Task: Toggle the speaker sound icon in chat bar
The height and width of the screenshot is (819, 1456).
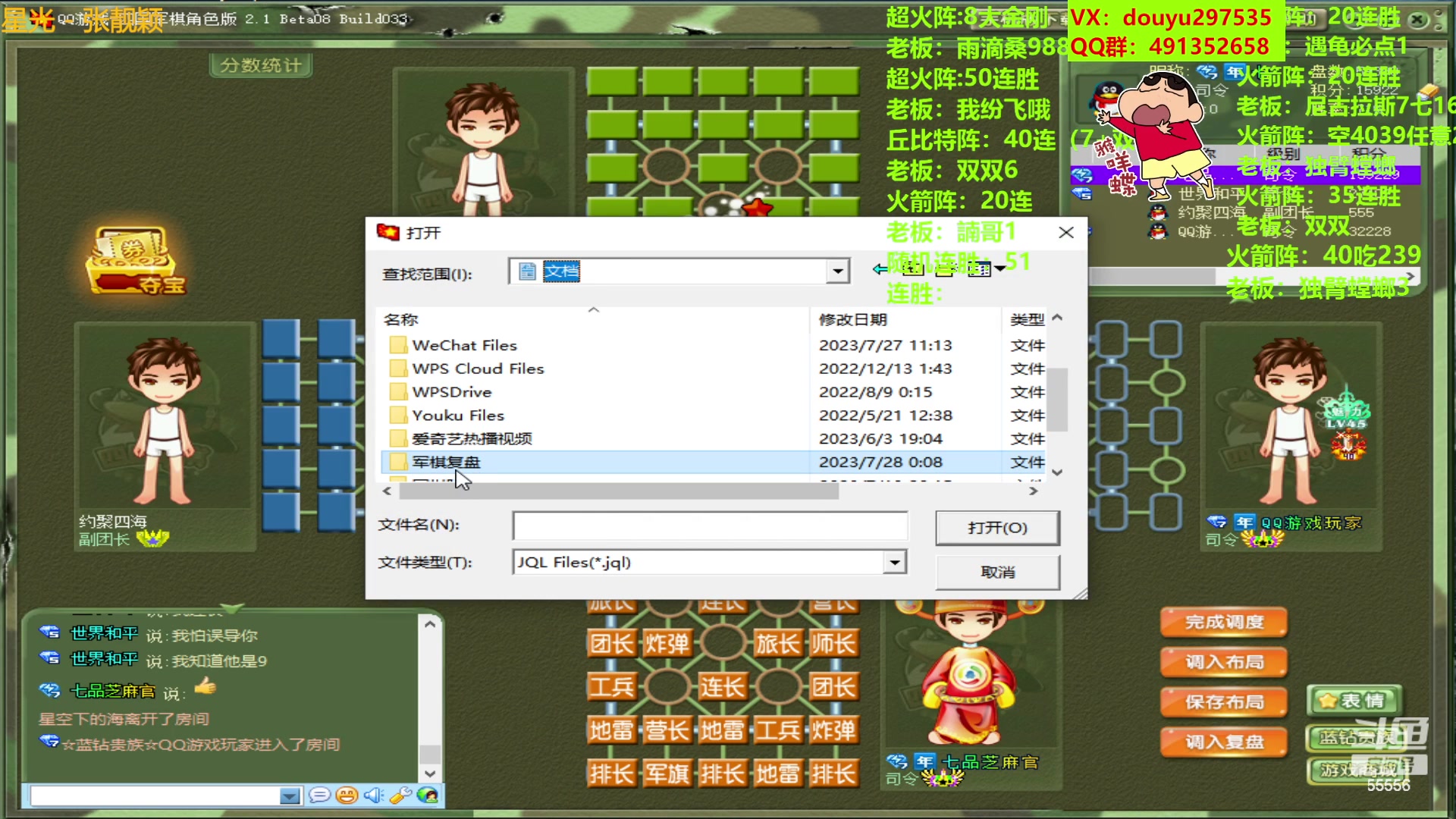Action: coord(373,795)
